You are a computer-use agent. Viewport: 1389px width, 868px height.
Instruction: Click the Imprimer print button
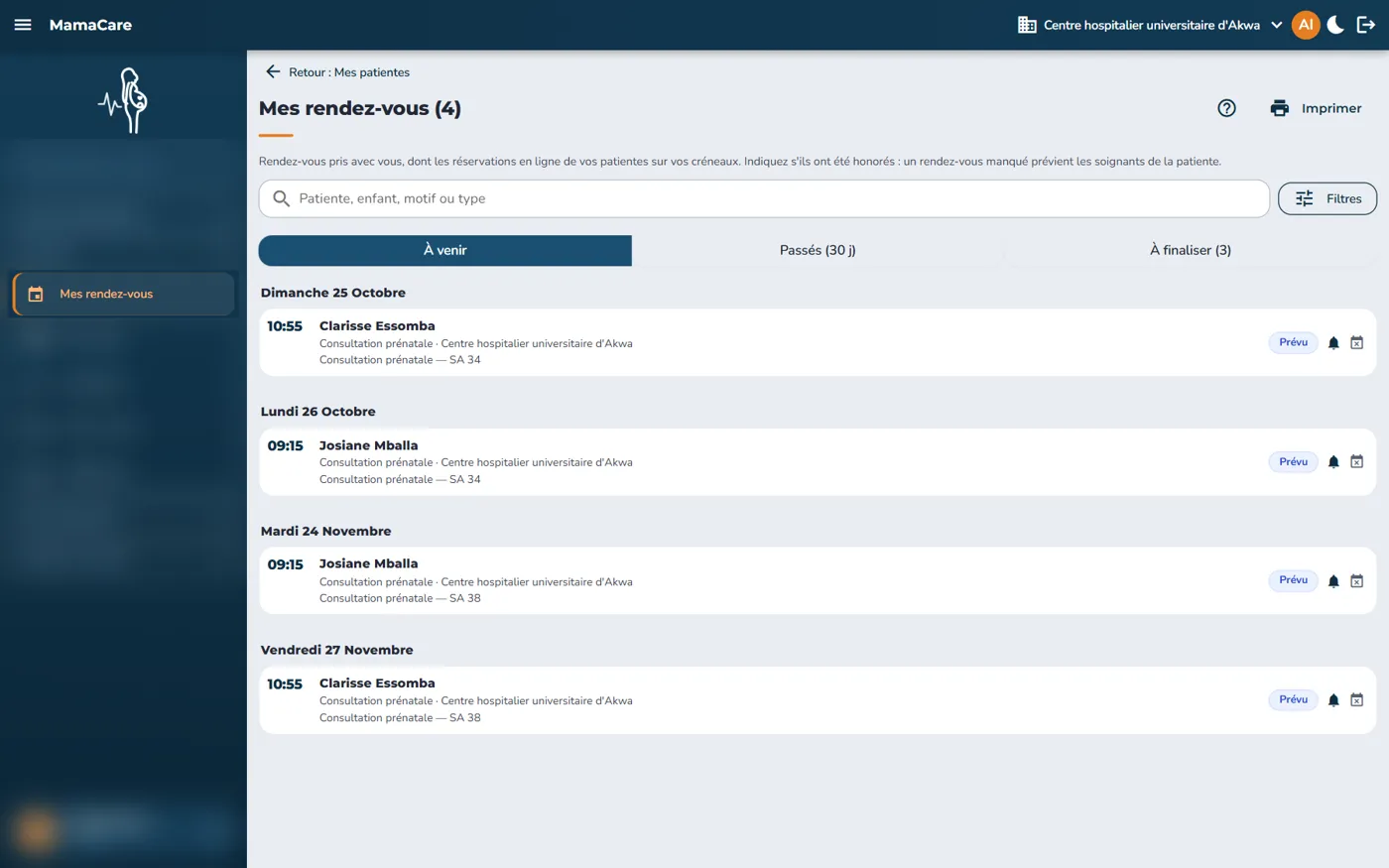[1316, 108]
